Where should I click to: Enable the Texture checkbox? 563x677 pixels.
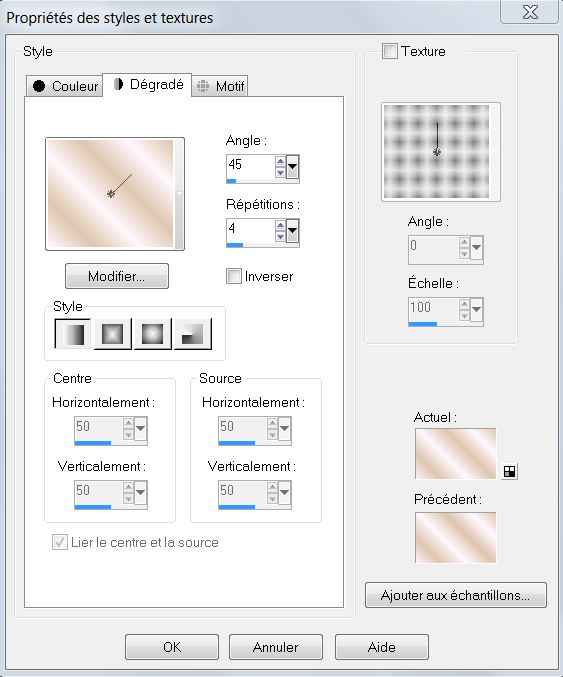[x=390, y=51]
